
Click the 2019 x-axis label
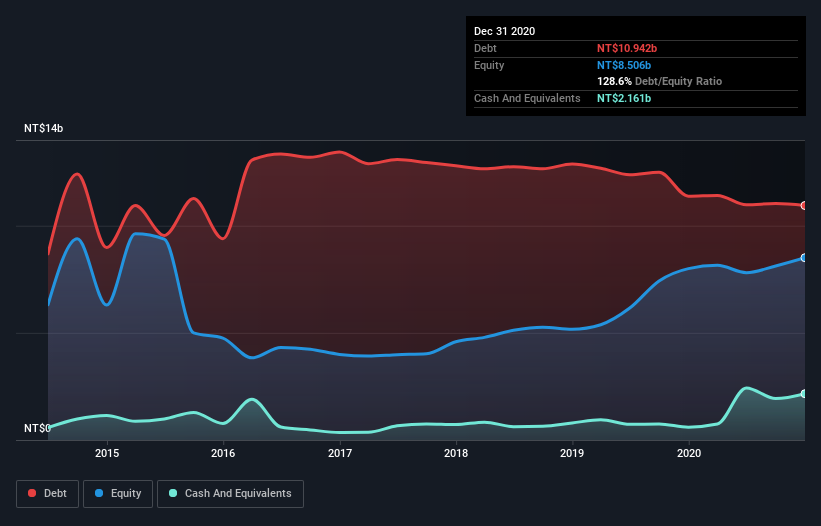pos(572,453)
